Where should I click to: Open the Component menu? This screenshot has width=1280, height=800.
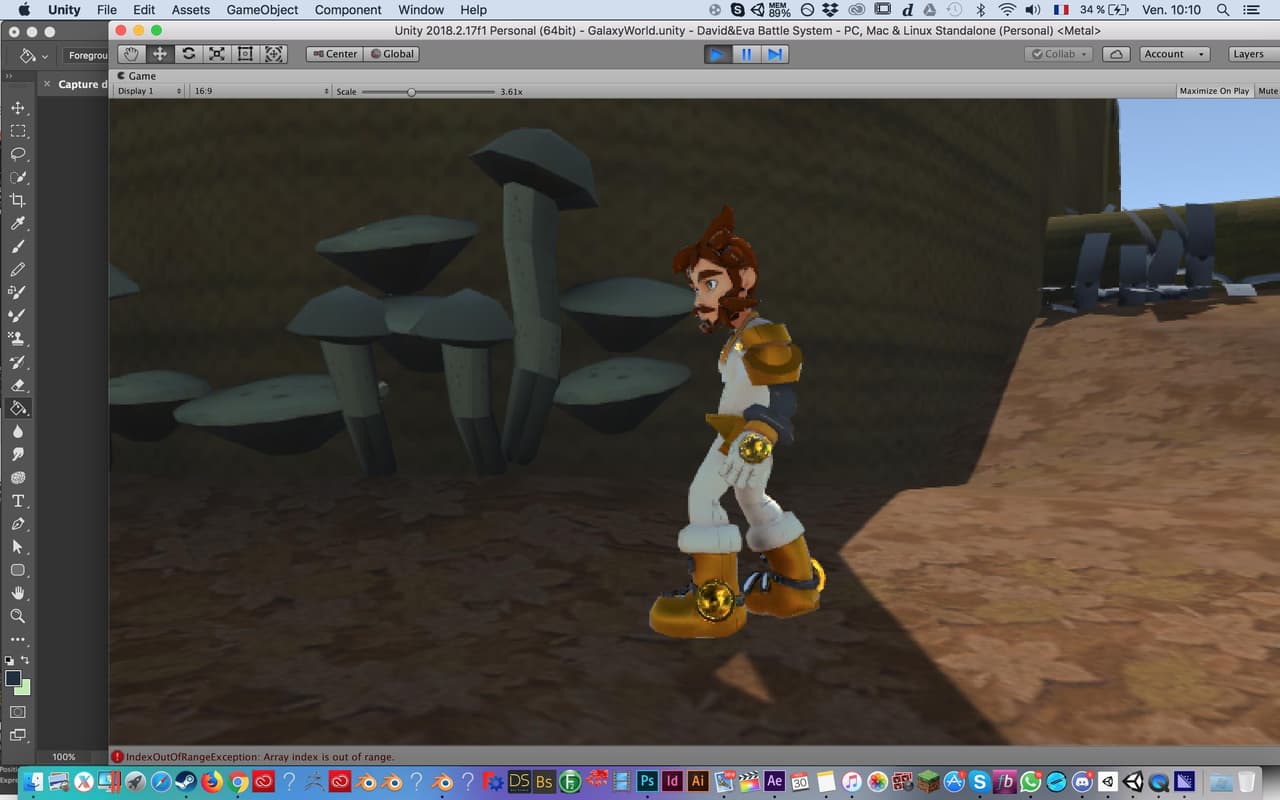coord(348,10)
